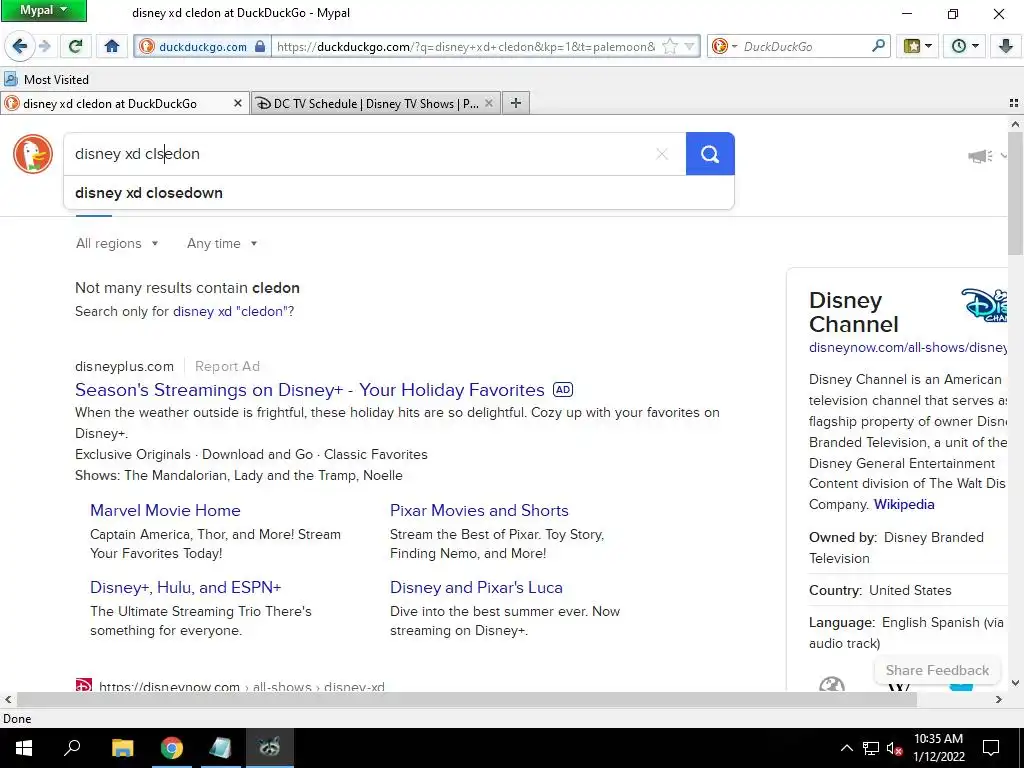Image resolution: width=1024 pixels, height=768 pixels.
Task: Open the Disney and Pixar's Luca link
Action: click(x=476, y=588)
